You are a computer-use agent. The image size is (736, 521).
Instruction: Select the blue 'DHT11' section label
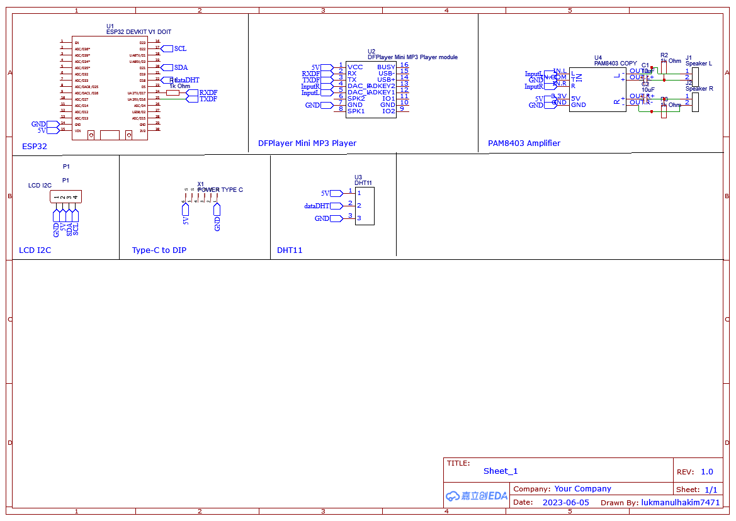coord(290,250)
